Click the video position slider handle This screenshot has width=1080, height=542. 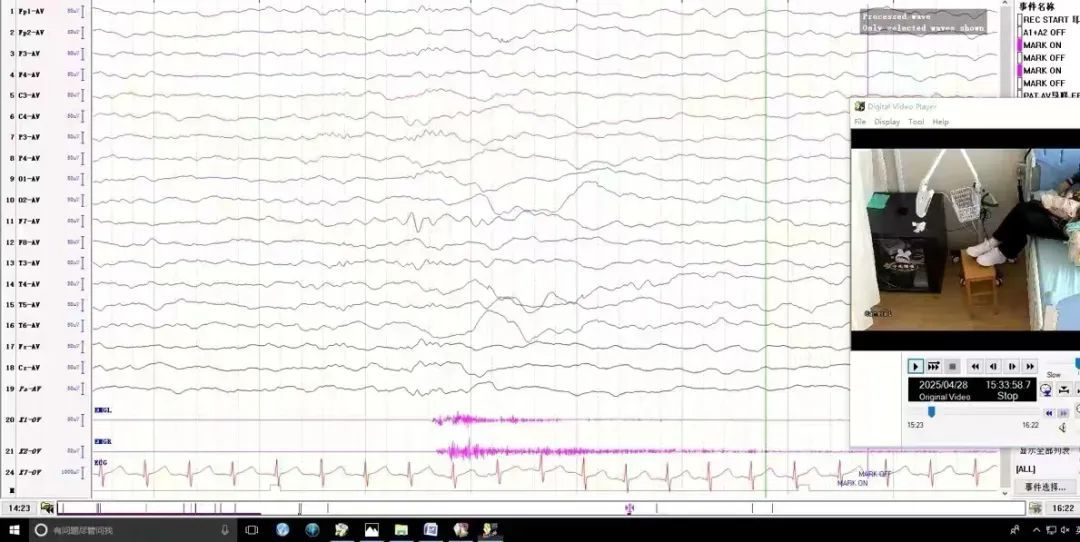[931, 411]
